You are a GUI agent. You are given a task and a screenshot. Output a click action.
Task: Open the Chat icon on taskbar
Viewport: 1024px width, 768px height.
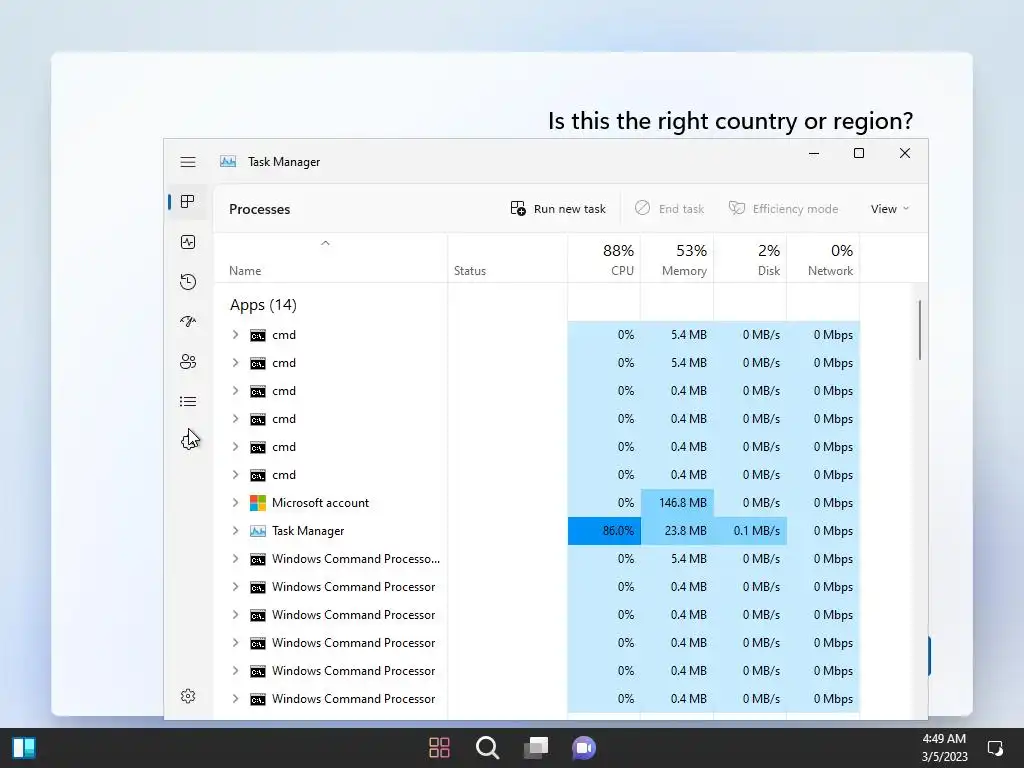[584, 748]
